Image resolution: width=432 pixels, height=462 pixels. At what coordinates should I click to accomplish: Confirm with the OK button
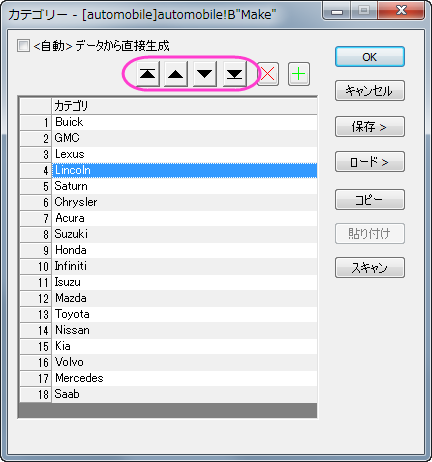pyautogui.click(x=370, y=57)
